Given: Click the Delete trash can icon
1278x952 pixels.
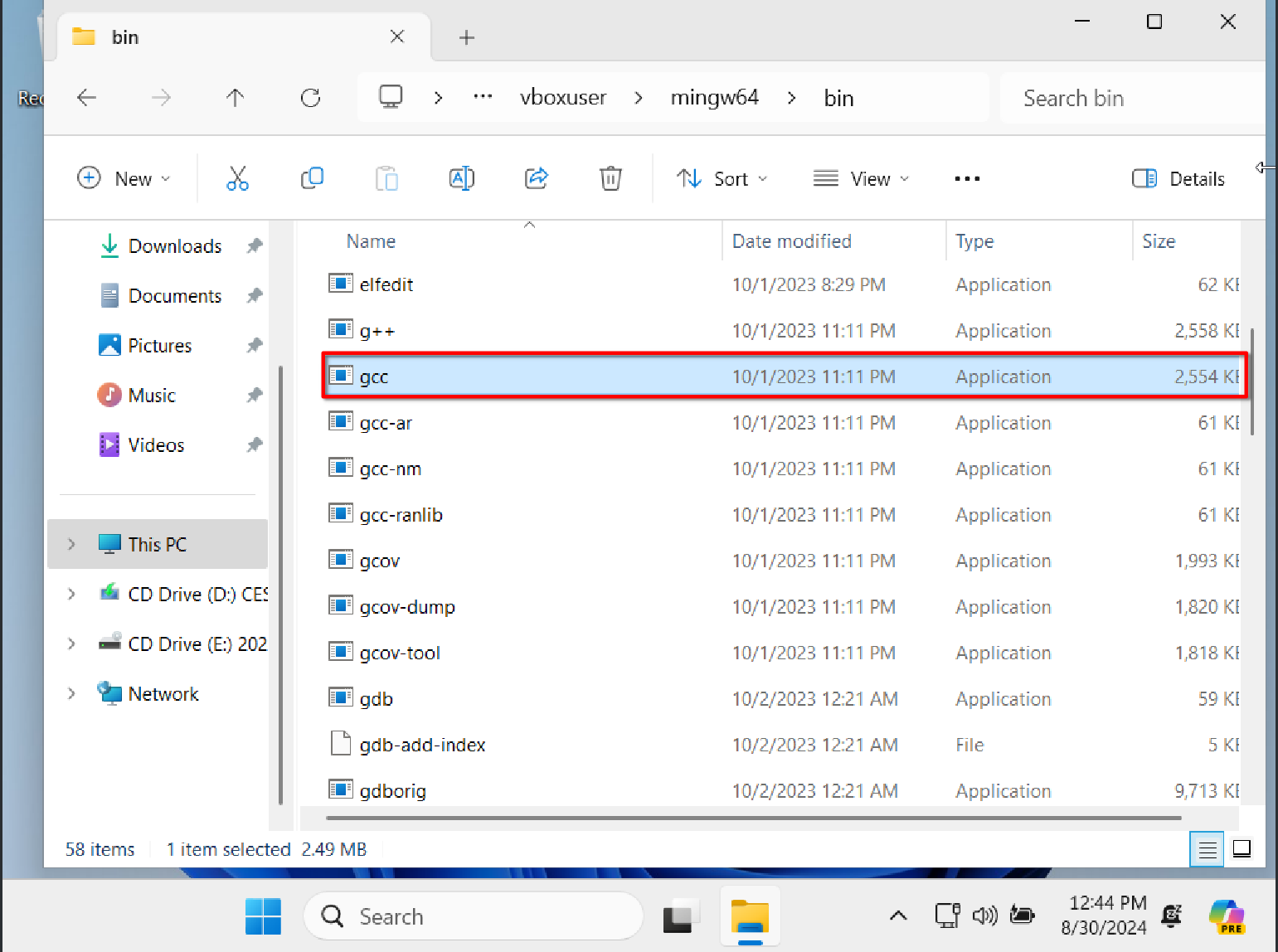Looking at the screenshot, I should click(x=610, y=178).
